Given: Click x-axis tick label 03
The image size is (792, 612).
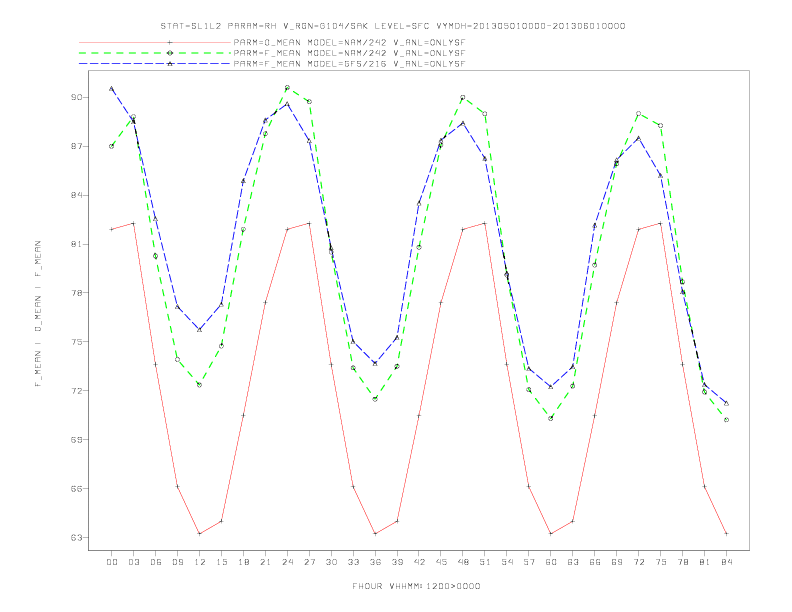Looking at the screenshot, I should [x=133, y=562].
